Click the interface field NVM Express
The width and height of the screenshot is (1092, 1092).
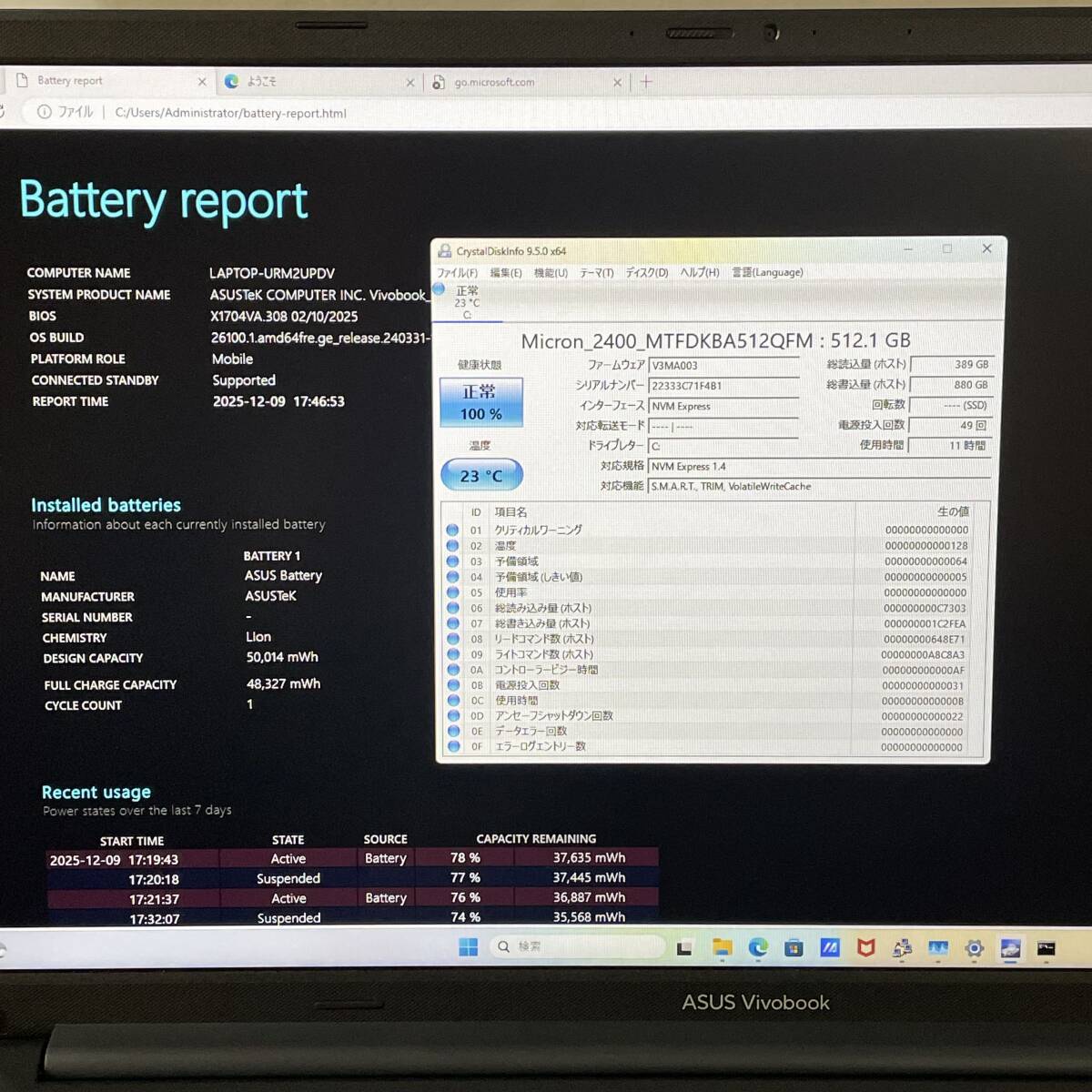click(x=723, y=406)
